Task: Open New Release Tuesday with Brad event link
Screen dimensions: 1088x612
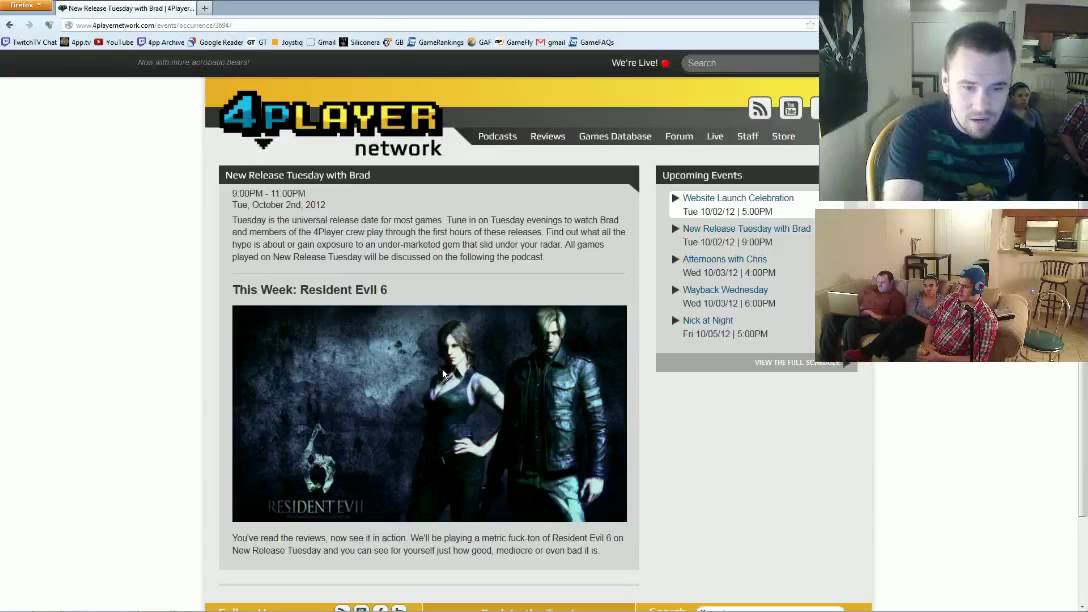Action: pyautogui.click(x=746, y=228)
